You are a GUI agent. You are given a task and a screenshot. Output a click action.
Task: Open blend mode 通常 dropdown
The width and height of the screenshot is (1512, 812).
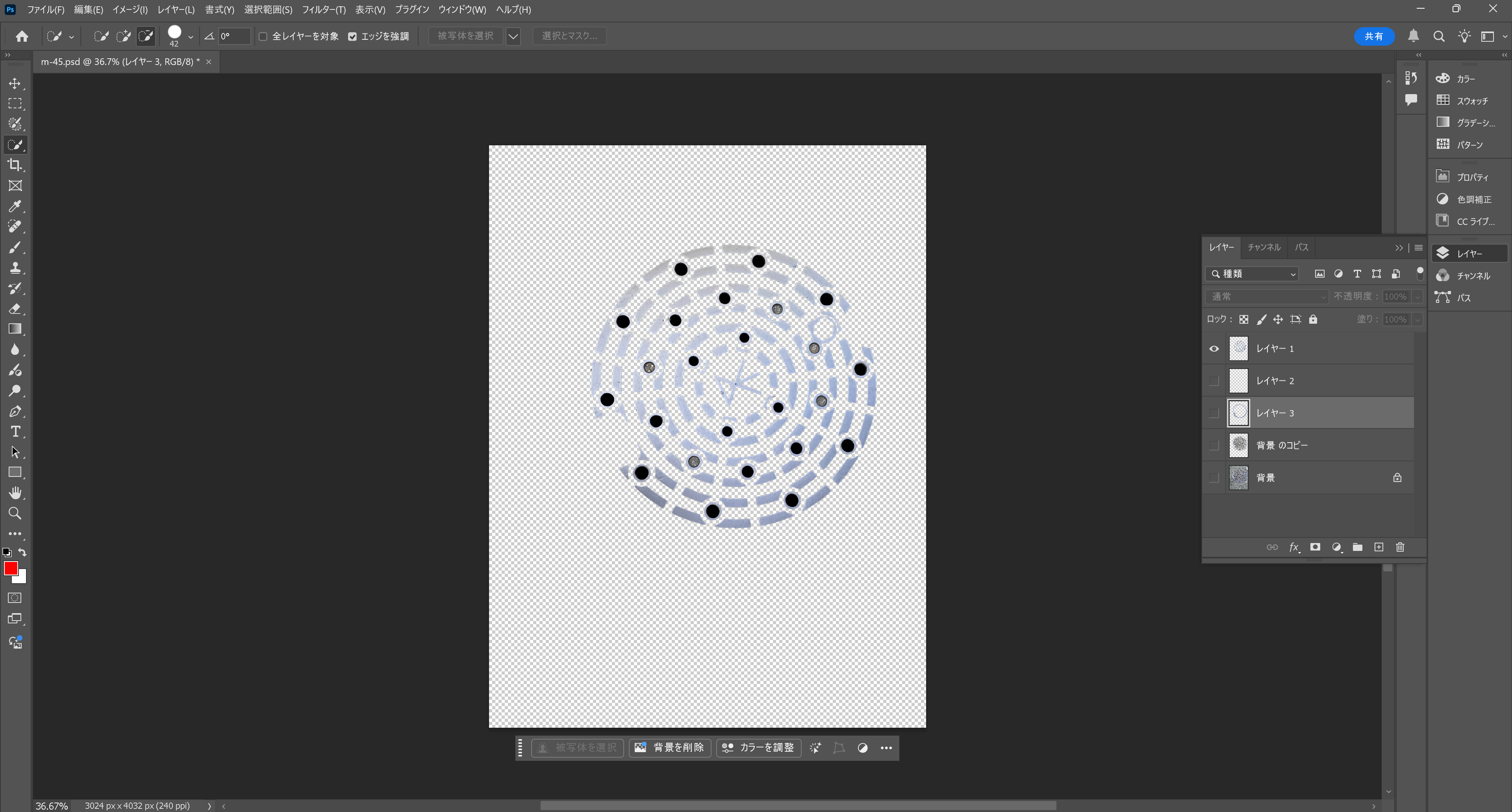click(1266, 297)
